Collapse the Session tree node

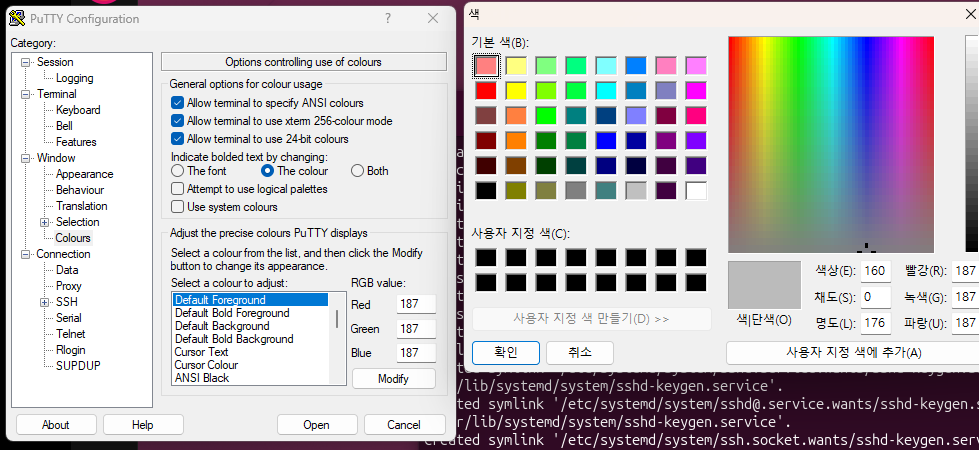point(26,62)
